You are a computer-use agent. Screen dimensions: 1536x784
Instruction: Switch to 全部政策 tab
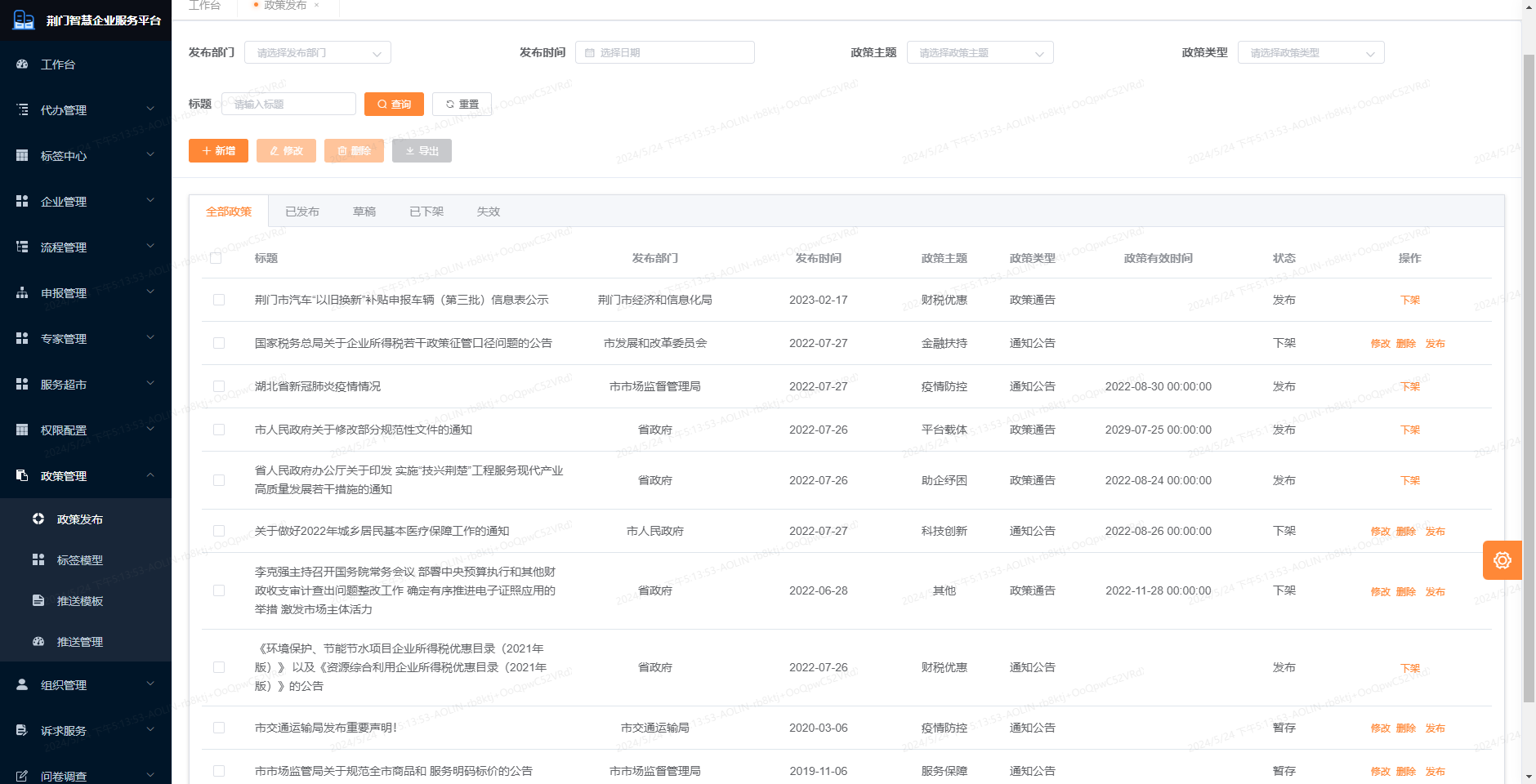click(229, 212)
